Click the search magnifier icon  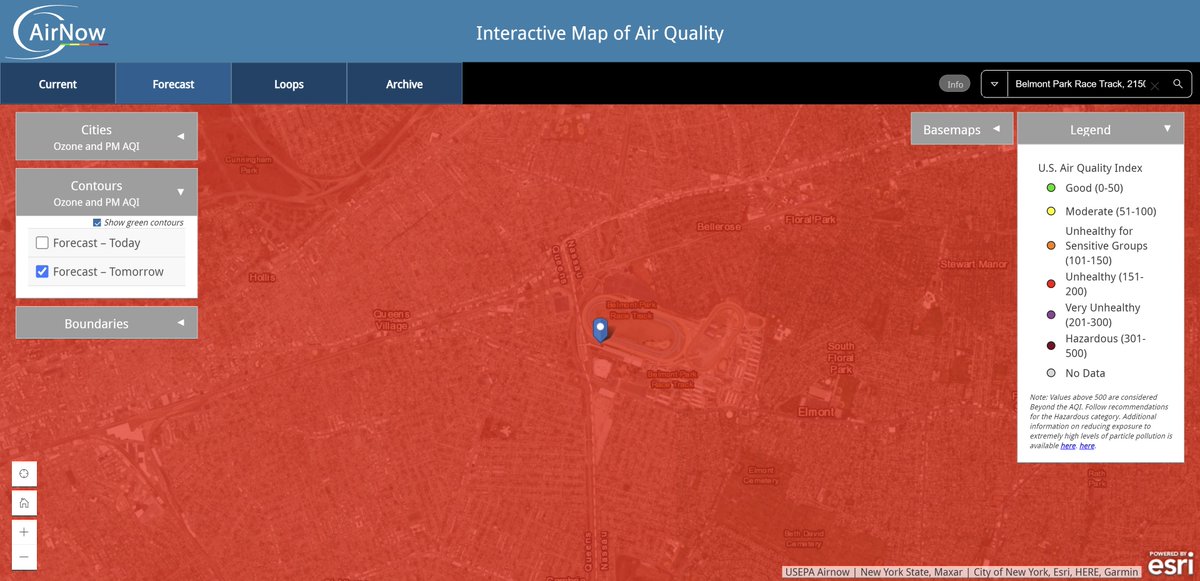tap(1178, 84)
